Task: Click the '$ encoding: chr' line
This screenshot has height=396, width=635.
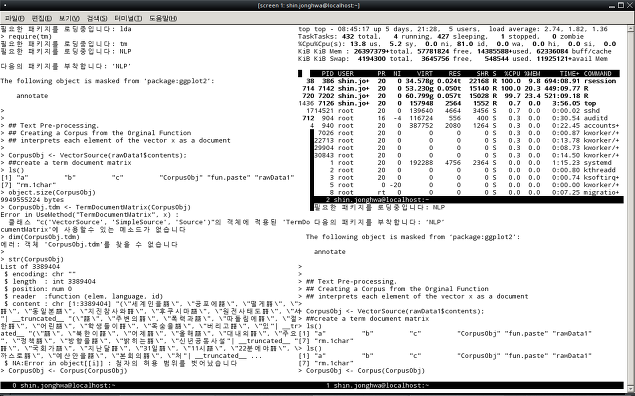Action: [40, 274]
